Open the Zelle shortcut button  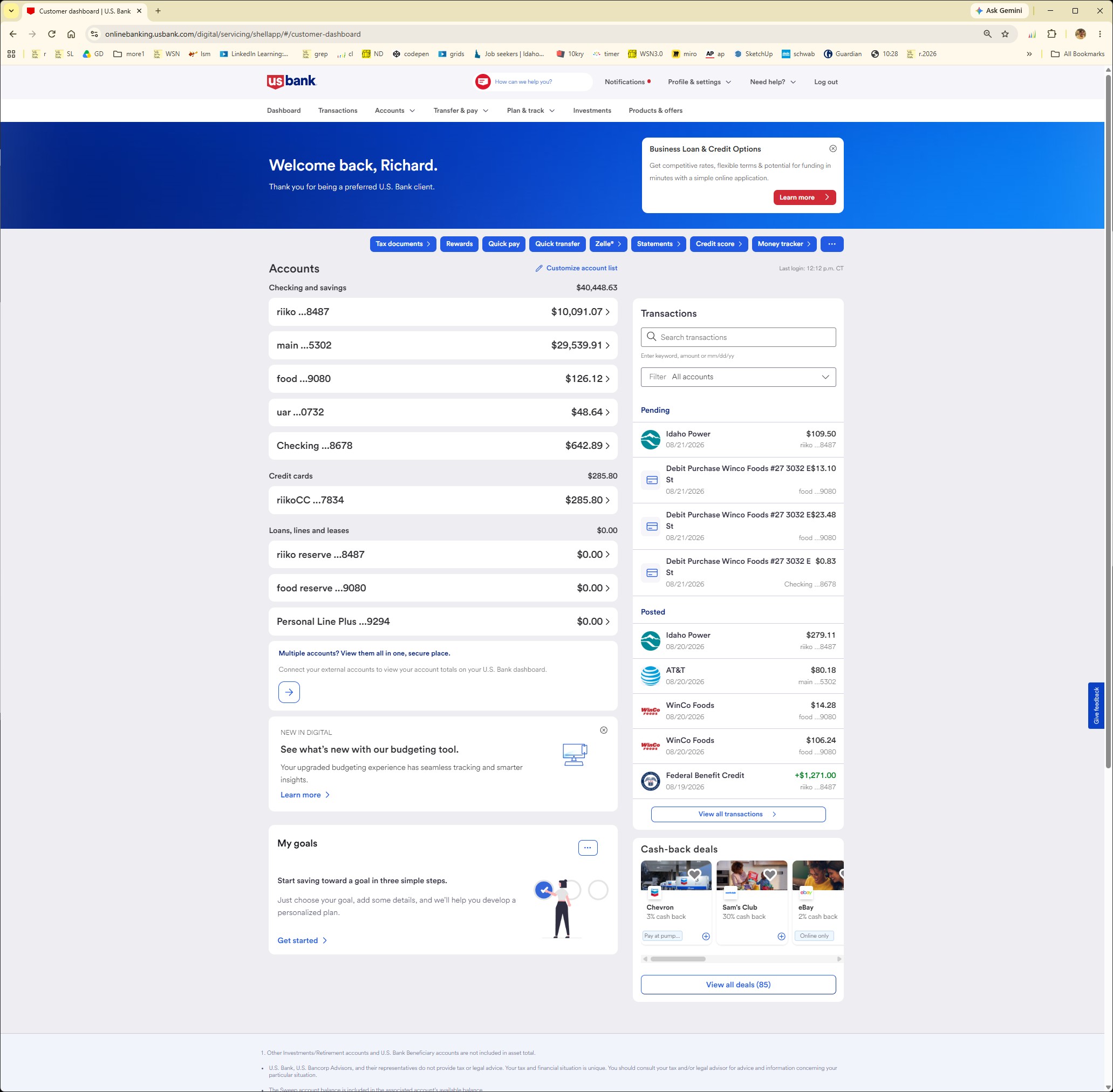[609, 244]
